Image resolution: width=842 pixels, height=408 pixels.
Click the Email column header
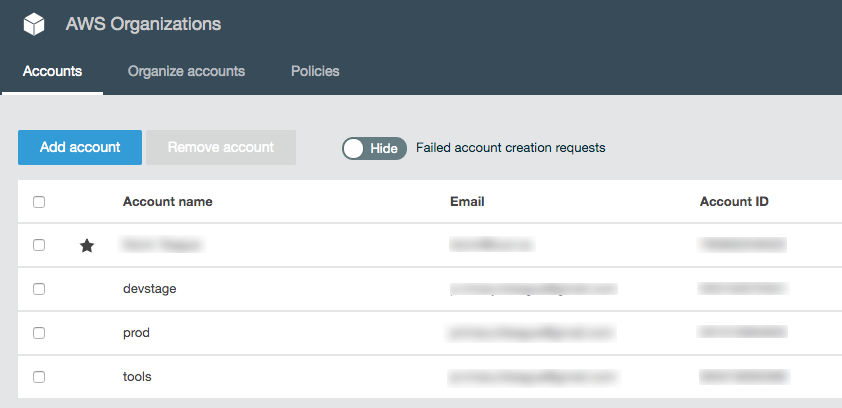(x=467, y=202)
